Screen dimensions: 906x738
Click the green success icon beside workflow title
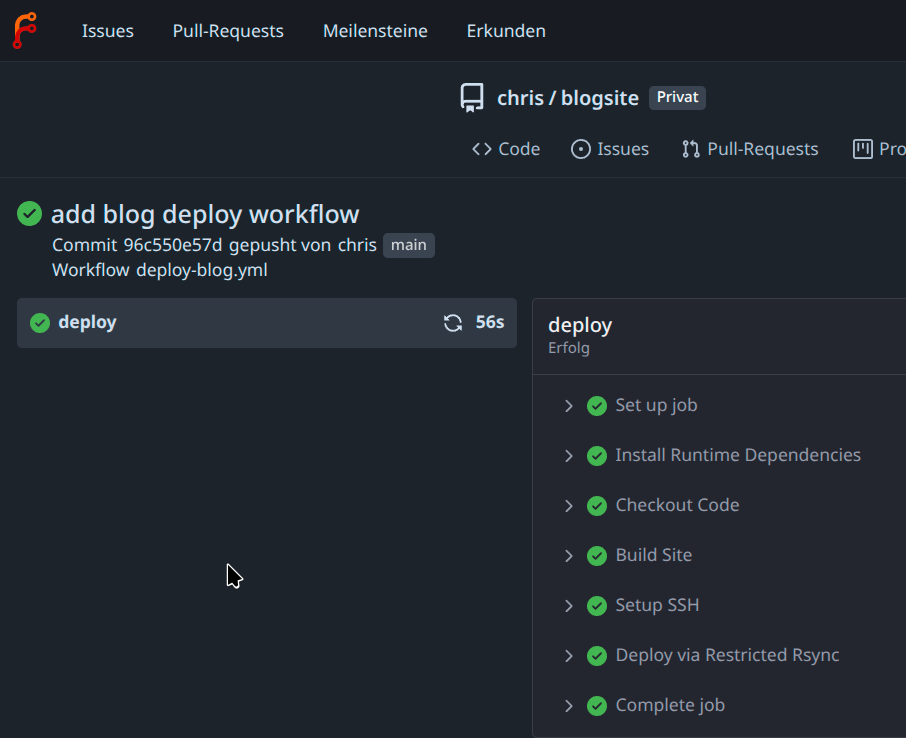30,213
